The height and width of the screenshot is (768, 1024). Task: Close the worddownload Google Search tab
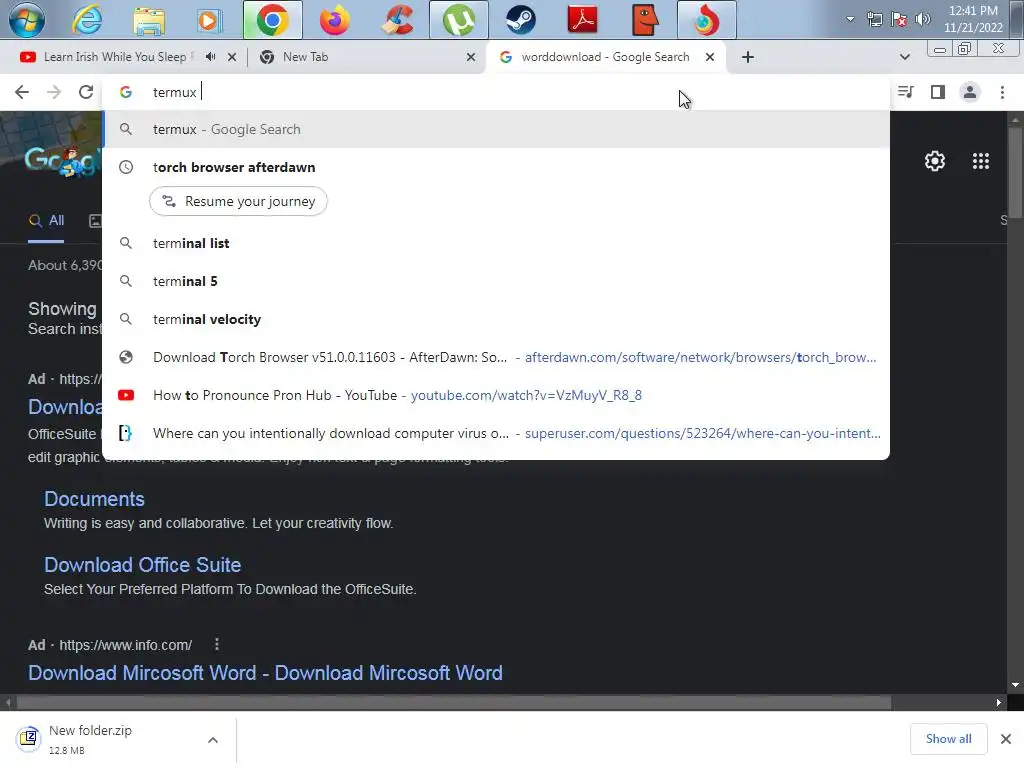tap(710, 57)
